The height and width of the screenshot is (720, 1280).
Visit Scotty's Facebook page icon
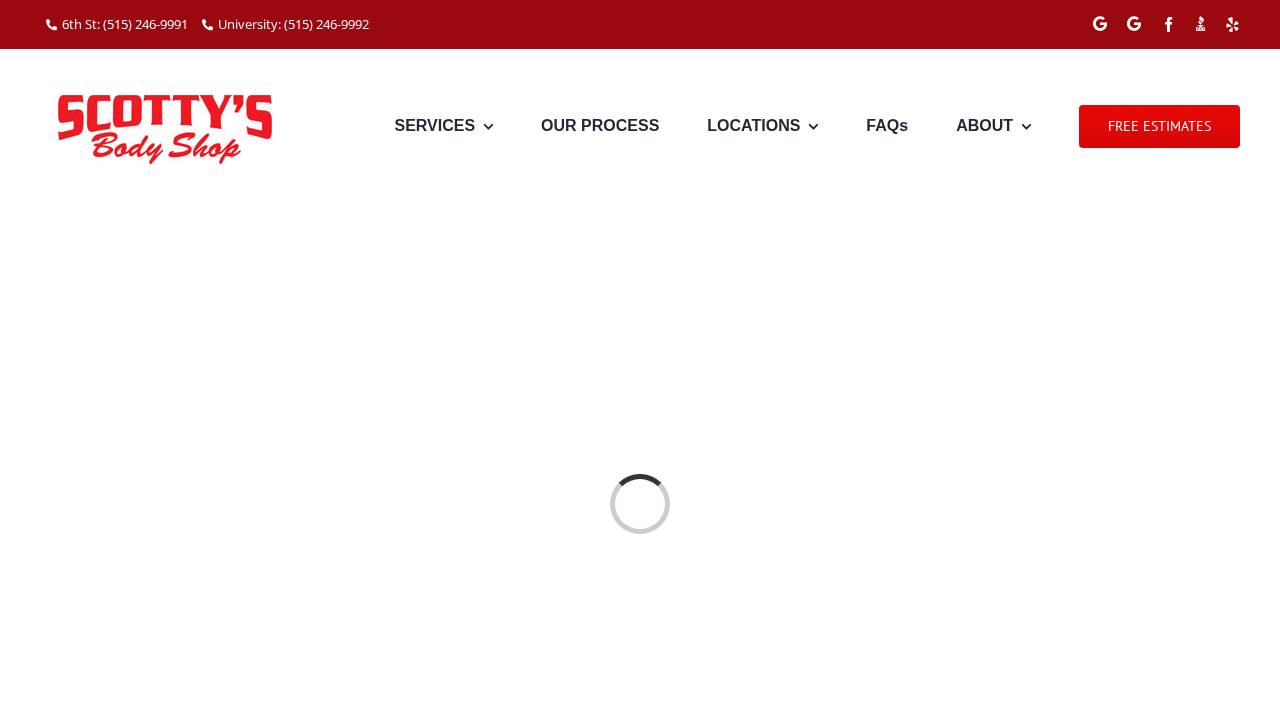[1168, 24]
